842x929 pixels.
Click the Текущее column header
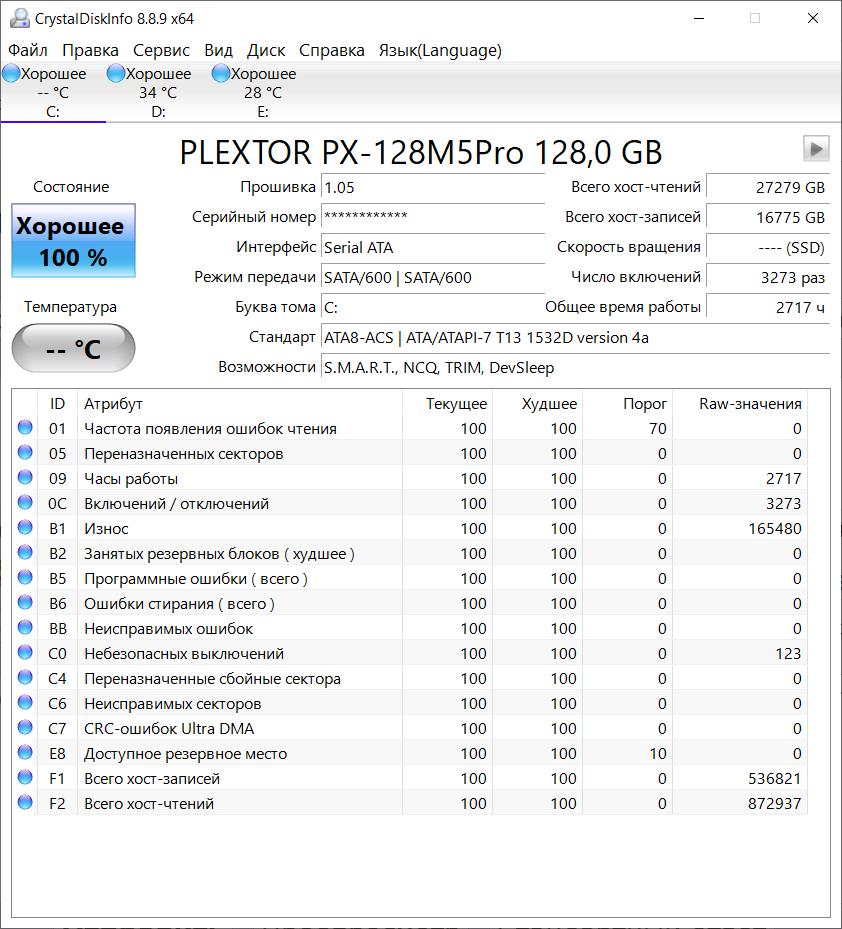(447, 403)
